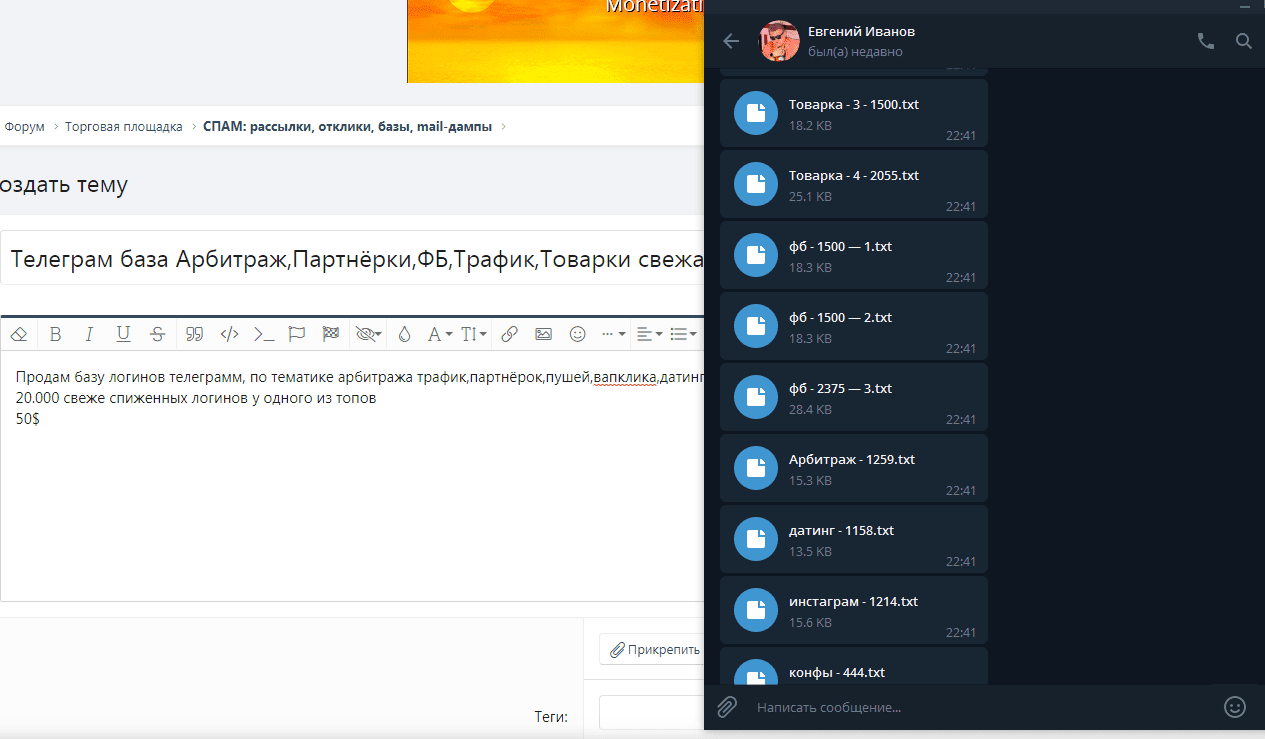Click the checkered flag icon

[x=331, y=334]
